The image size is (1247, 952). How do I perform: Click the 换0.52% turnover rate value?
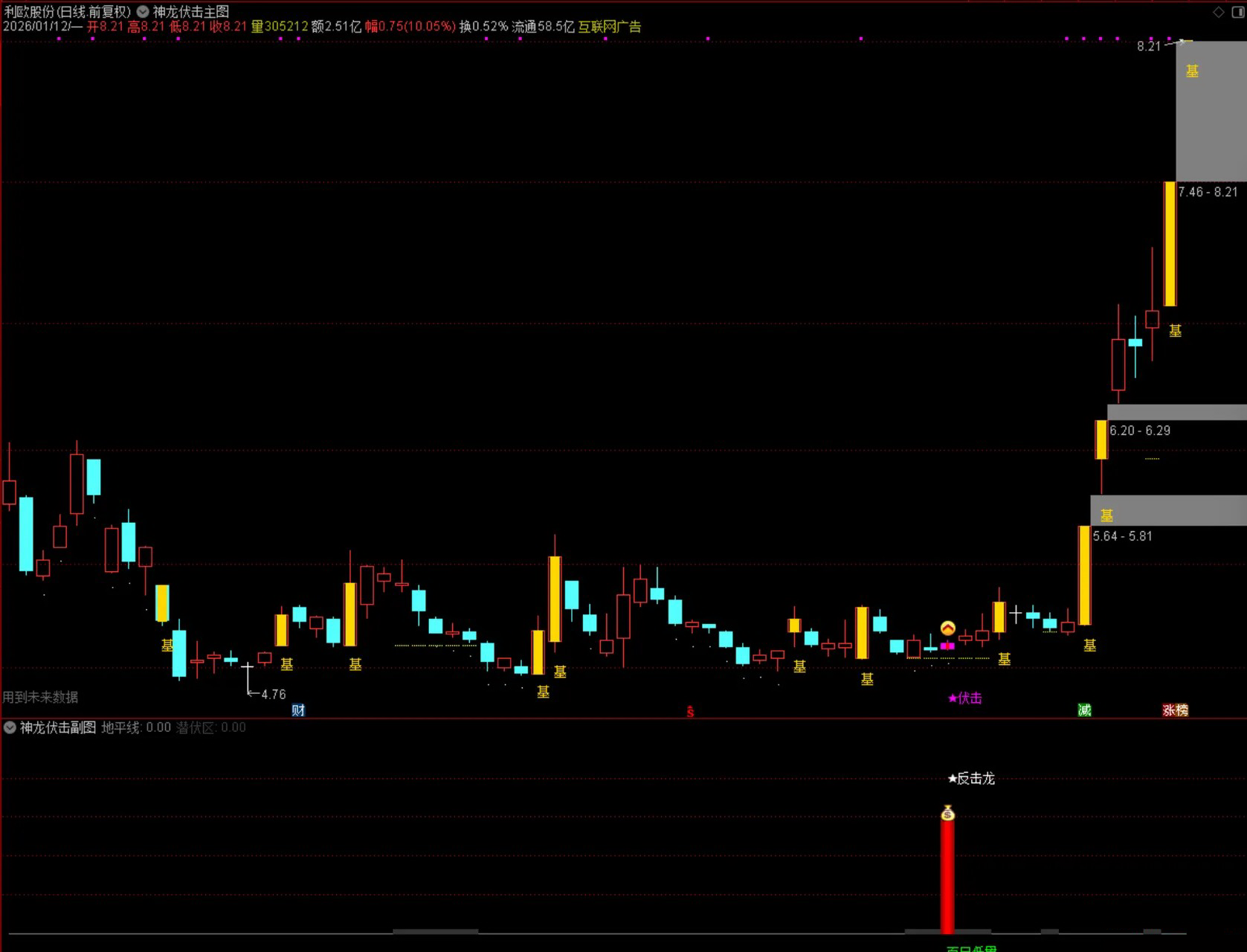click(x=484, y=27)
